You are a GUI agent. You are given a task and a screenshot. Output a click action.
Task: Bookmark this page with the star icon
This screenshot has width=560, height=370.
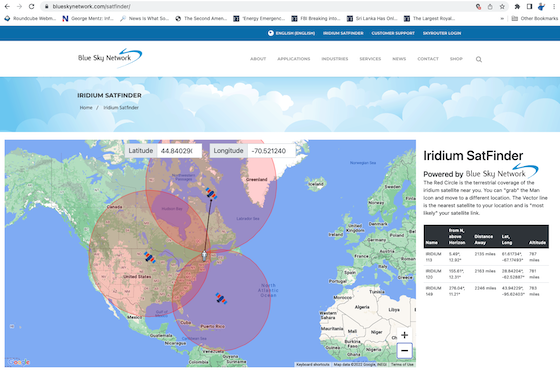(502, 6)
